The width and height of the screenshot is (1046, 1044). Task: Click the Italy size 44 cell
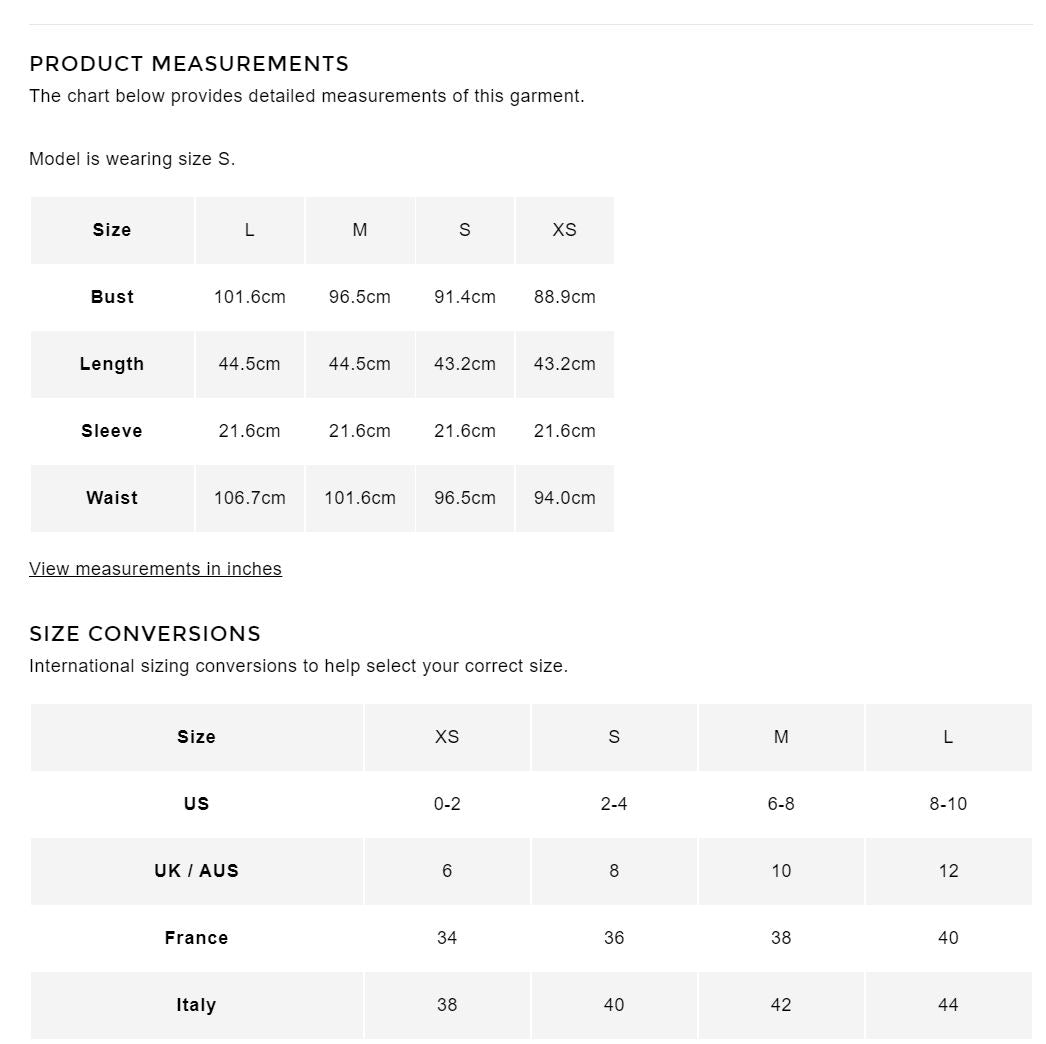coord(948,1005)
